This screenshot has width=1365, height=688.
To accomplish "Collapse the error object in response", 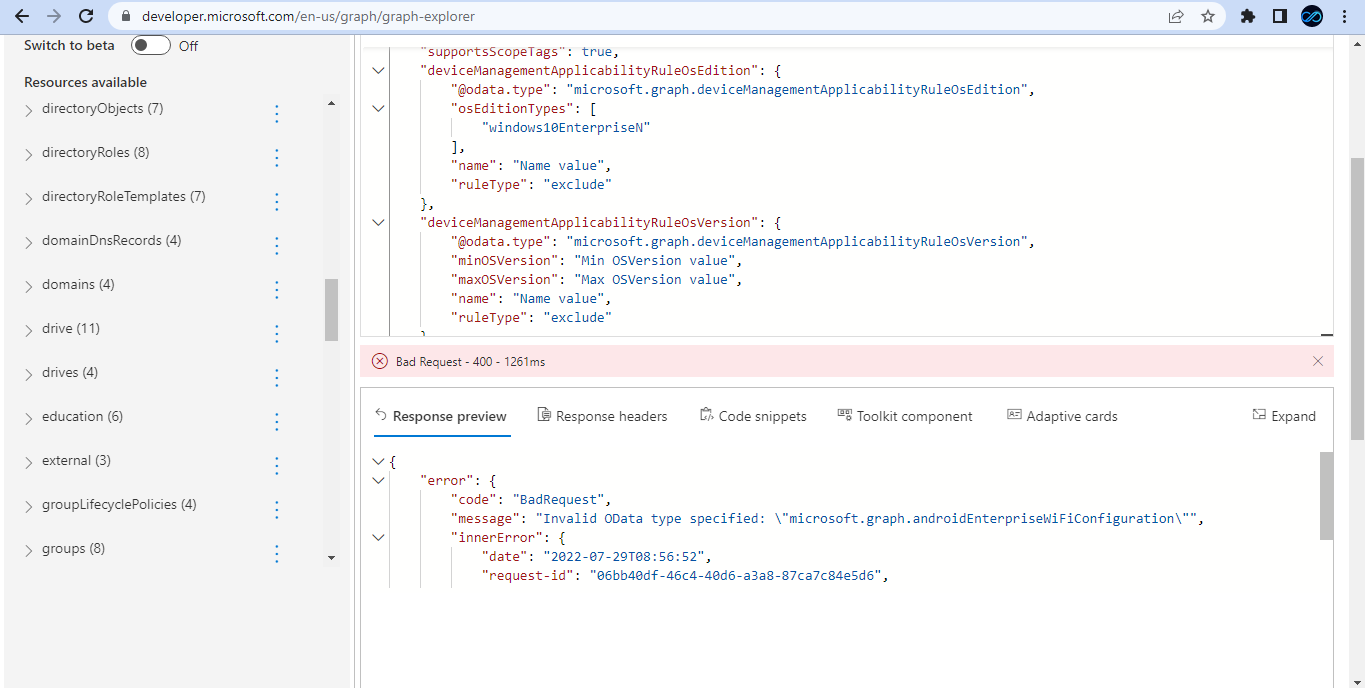I will (x=378, y=480).
